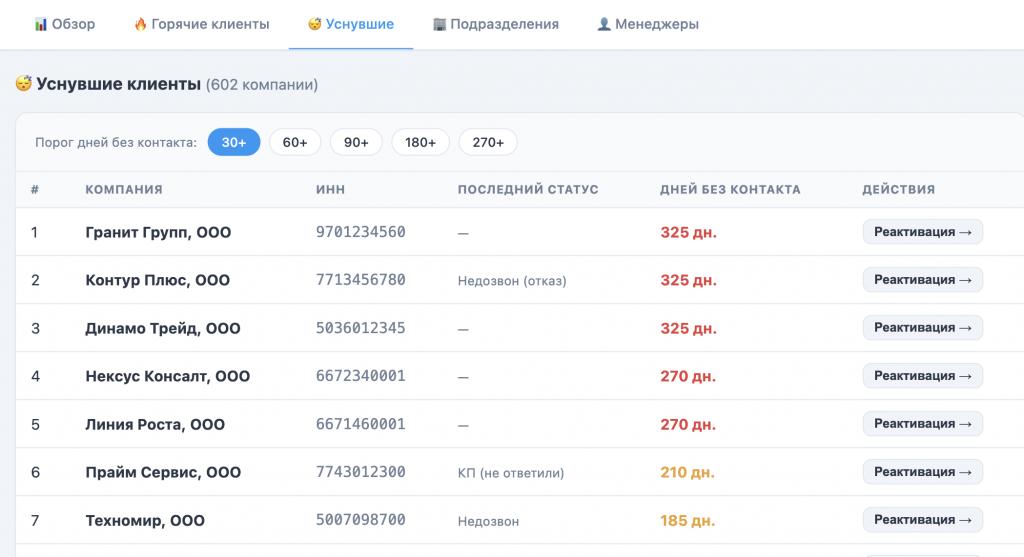
Task: Select the 30+ days threshold
Action: (x=234, y=142)
